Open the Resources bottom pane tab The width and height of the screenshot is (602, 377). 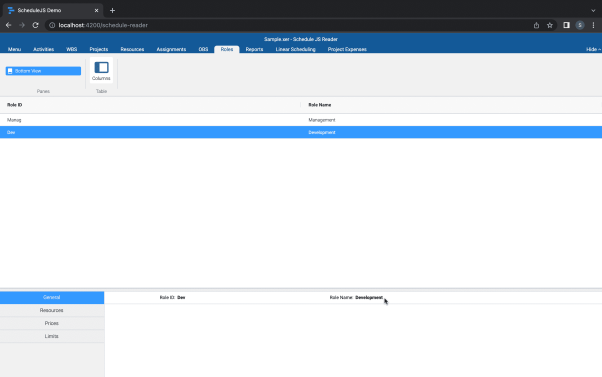coord(52,310)
